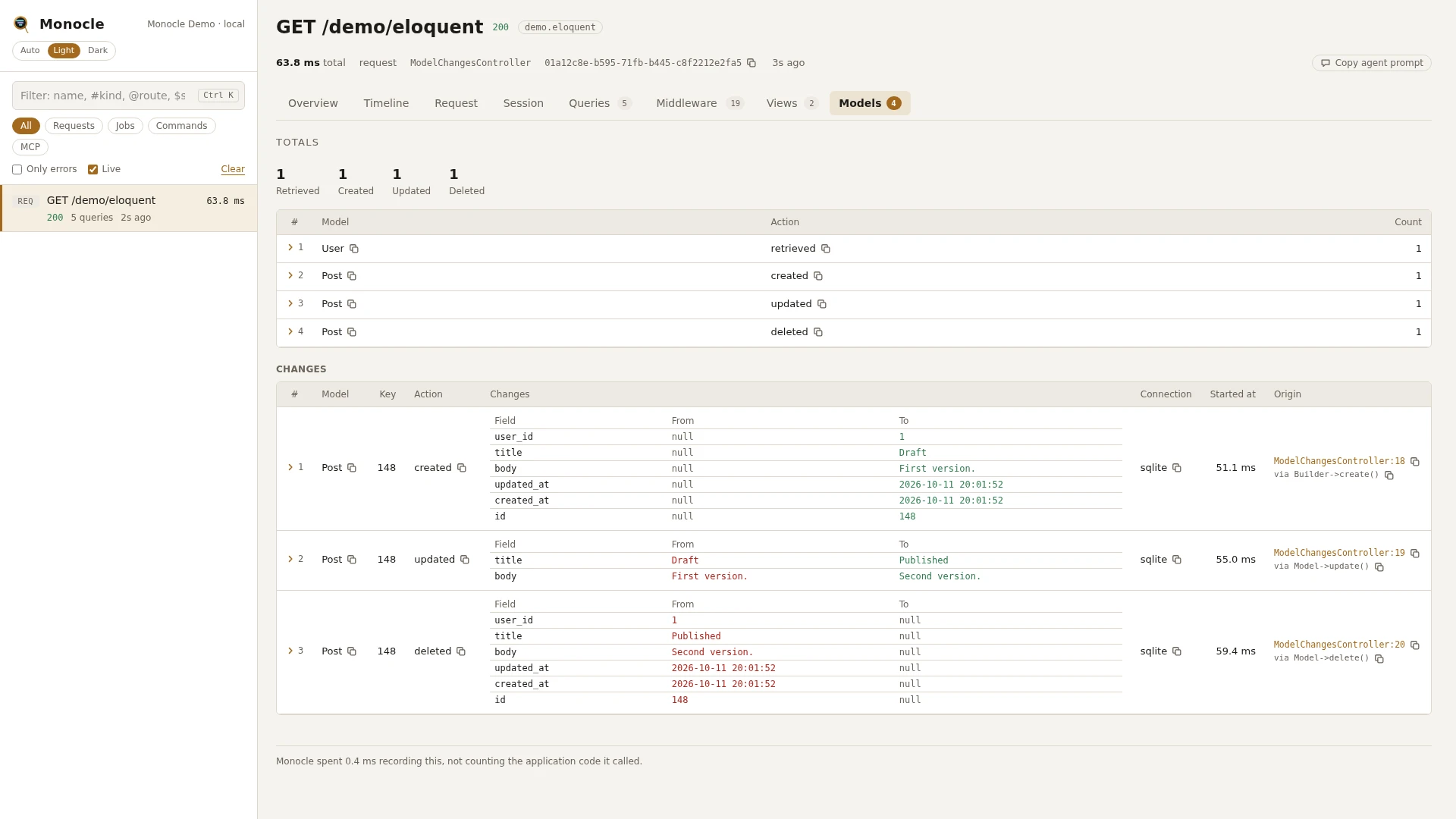Tick the Only errors checkbox

pos(17,170)
